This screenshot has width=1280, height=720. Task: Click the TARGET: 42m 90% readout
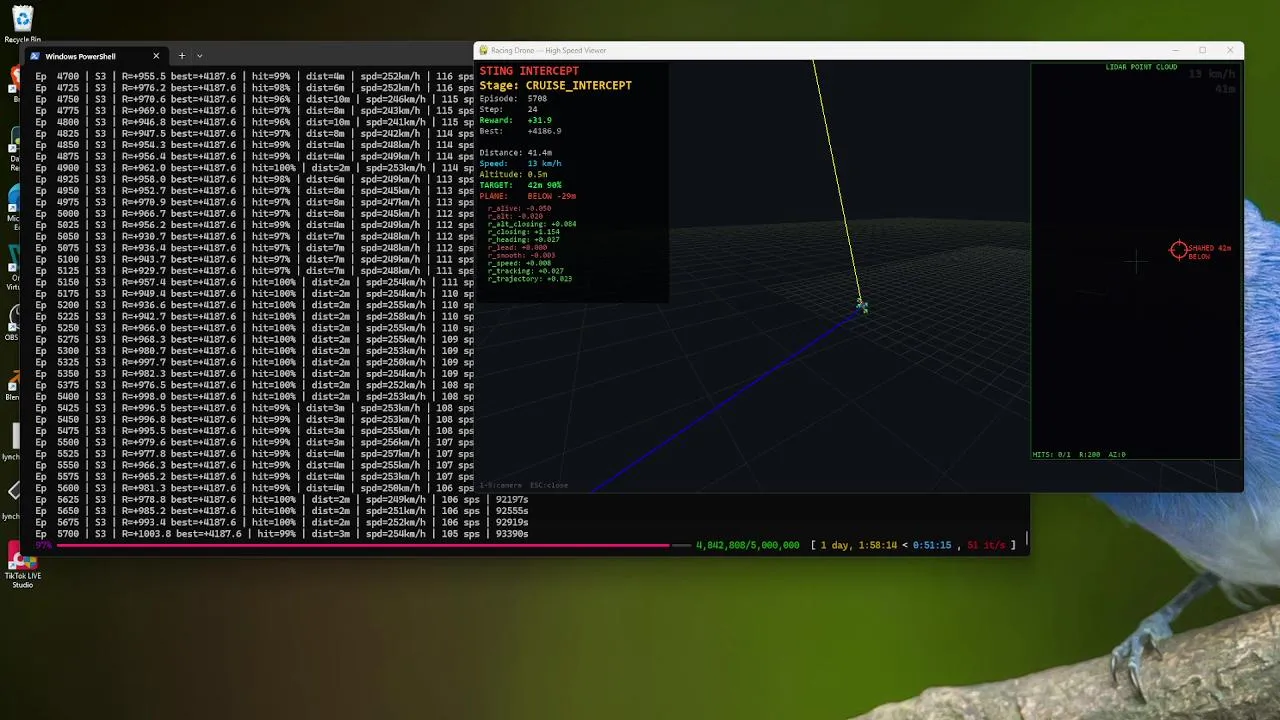(x=520, y=185)
